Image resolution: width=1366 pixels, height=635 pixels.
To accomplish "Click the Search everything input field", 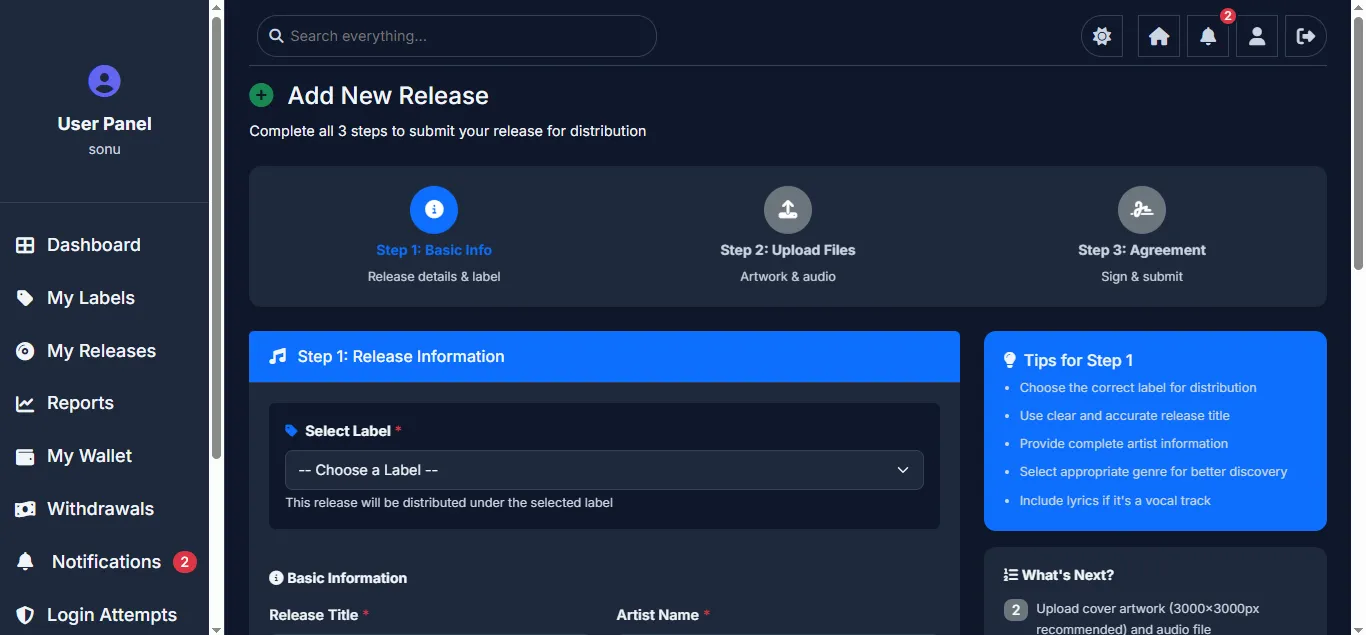I will click(x=457, y=36).
